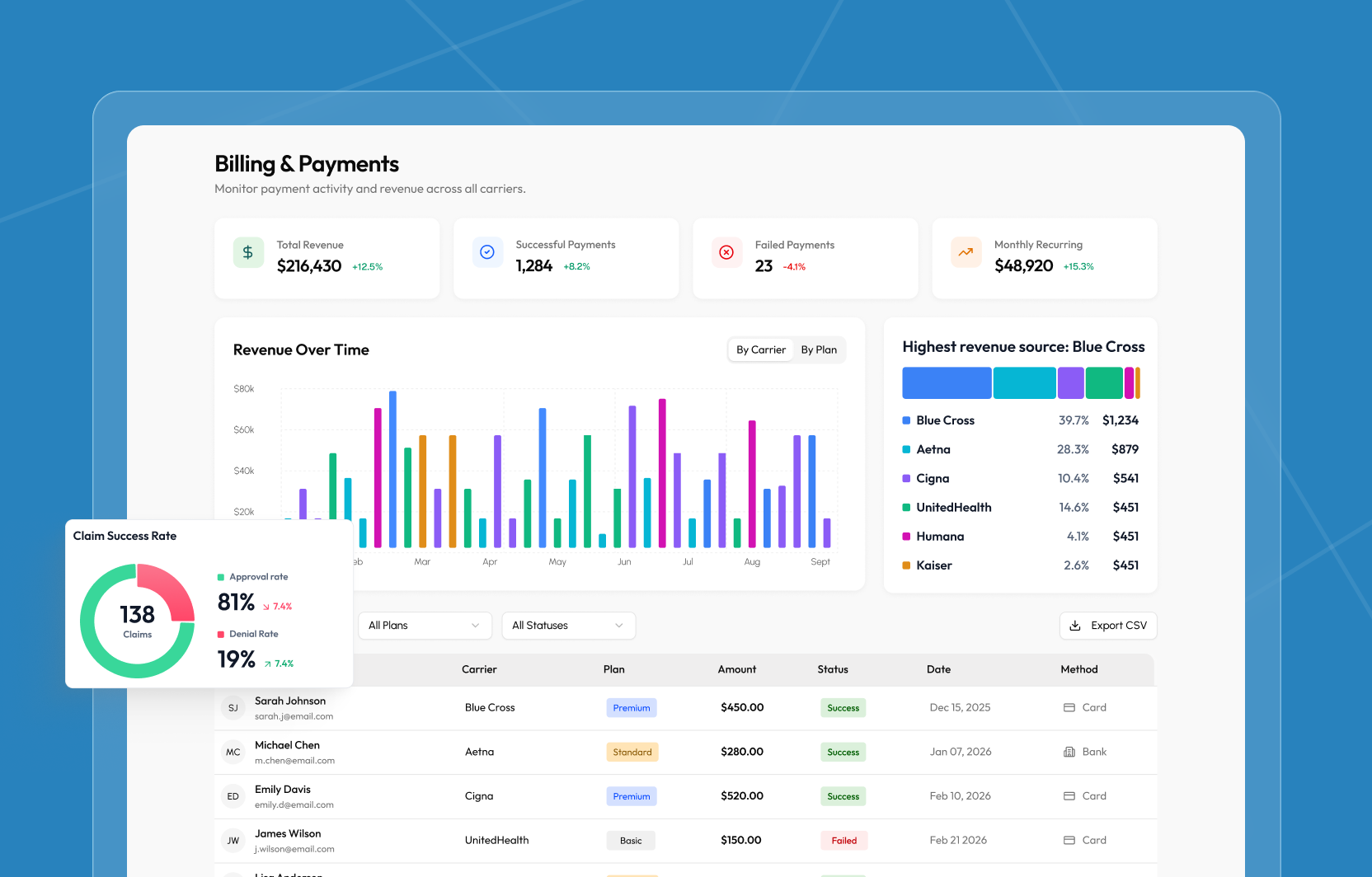Click the Card icon on James Wilson's row
Screen dimensions: 1372x877
coord(1069,840)
